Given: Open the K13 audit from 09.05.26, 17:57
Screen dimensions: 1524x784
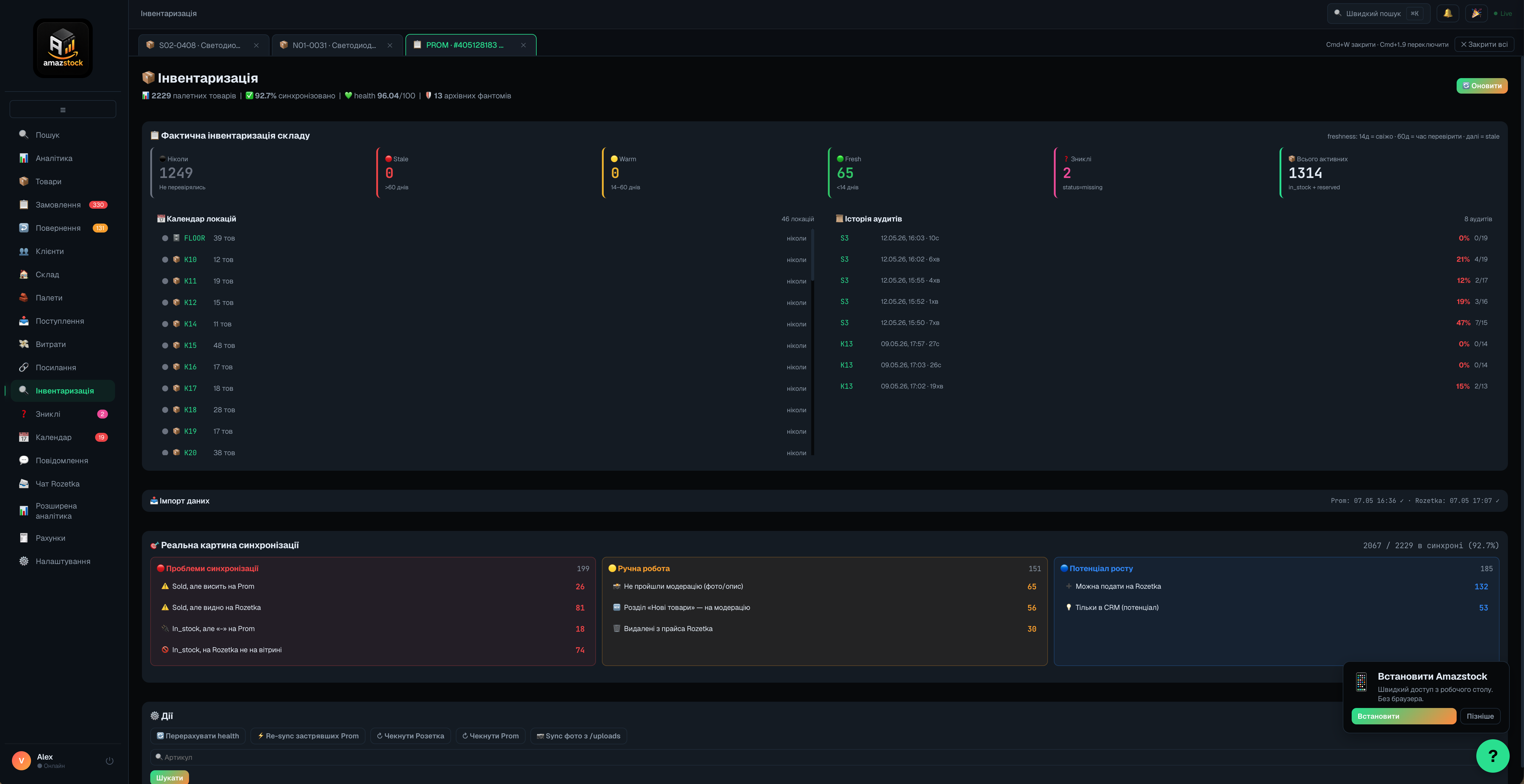Looking at the screenshot, I should tap(1164, 344).
